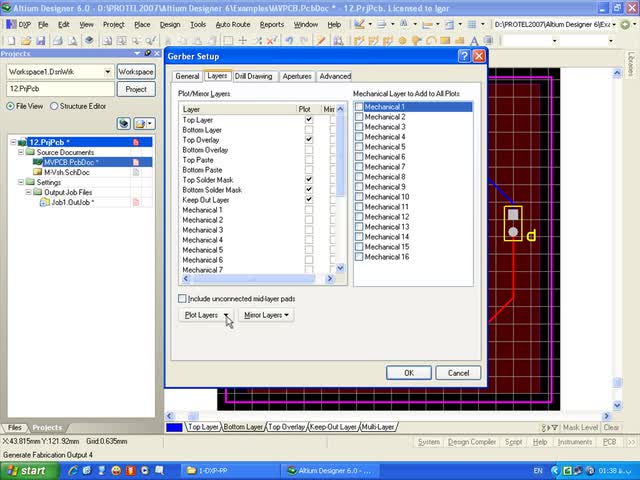Enable plot checkbox for Bottom Layer
Screen dimensions: 640x480
pyautogui.click(x=309, y=131)
